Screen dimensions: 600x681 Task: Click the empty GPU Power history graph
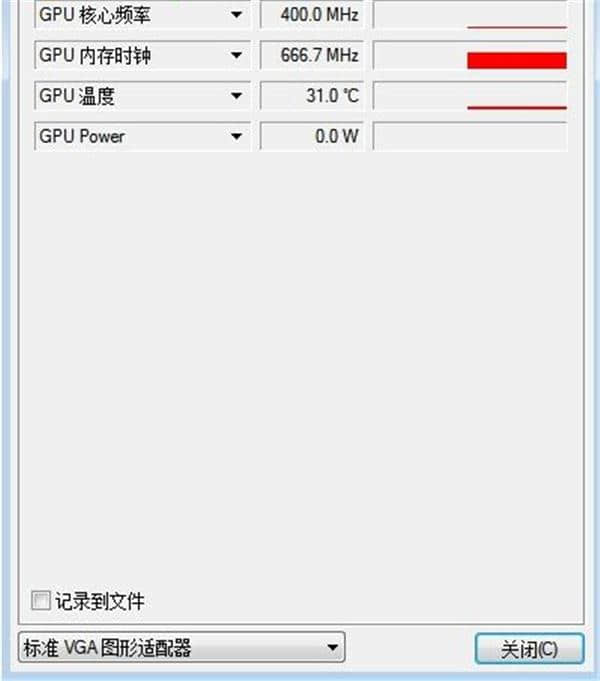click(470, 136)
